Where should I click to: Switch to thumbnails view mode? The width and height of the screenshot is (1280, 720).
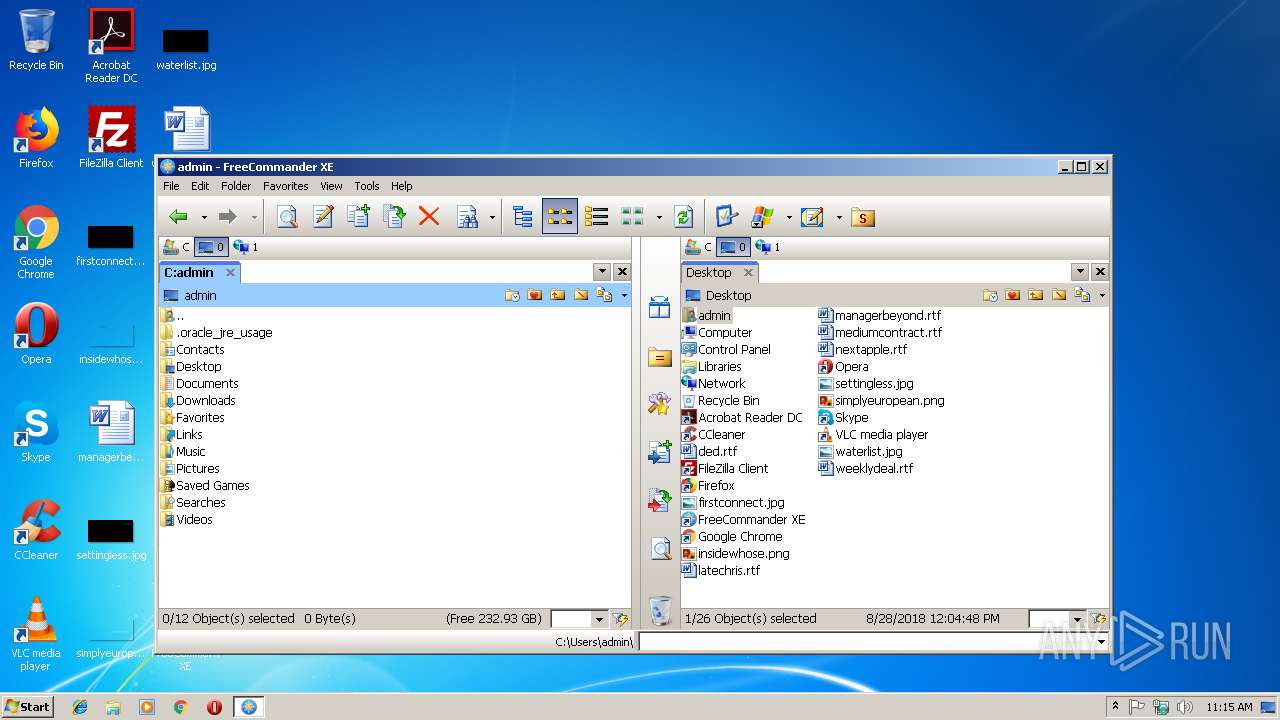pos(632,217)
